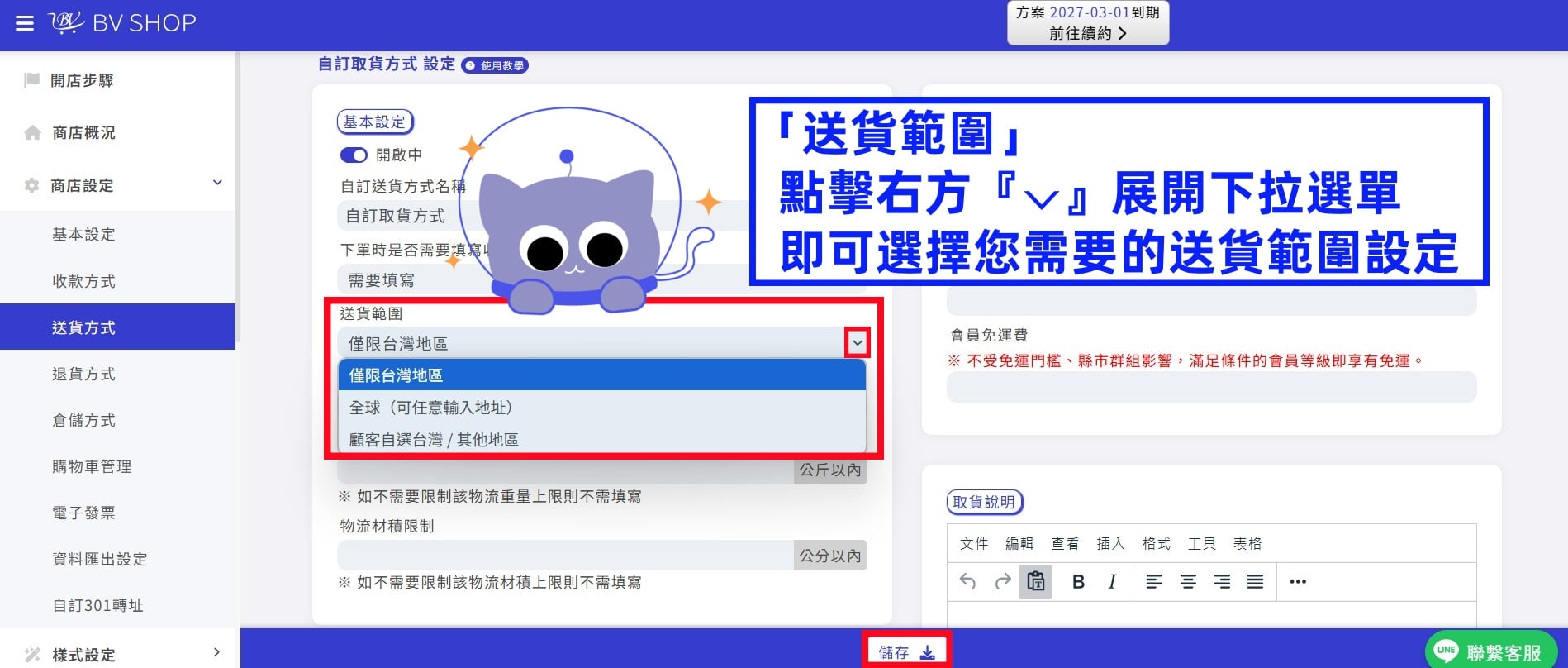This screenshot has height=668, width=1568.
Task: Choose 全球（可任意輸入地址）option
Action: click(602, 408)
